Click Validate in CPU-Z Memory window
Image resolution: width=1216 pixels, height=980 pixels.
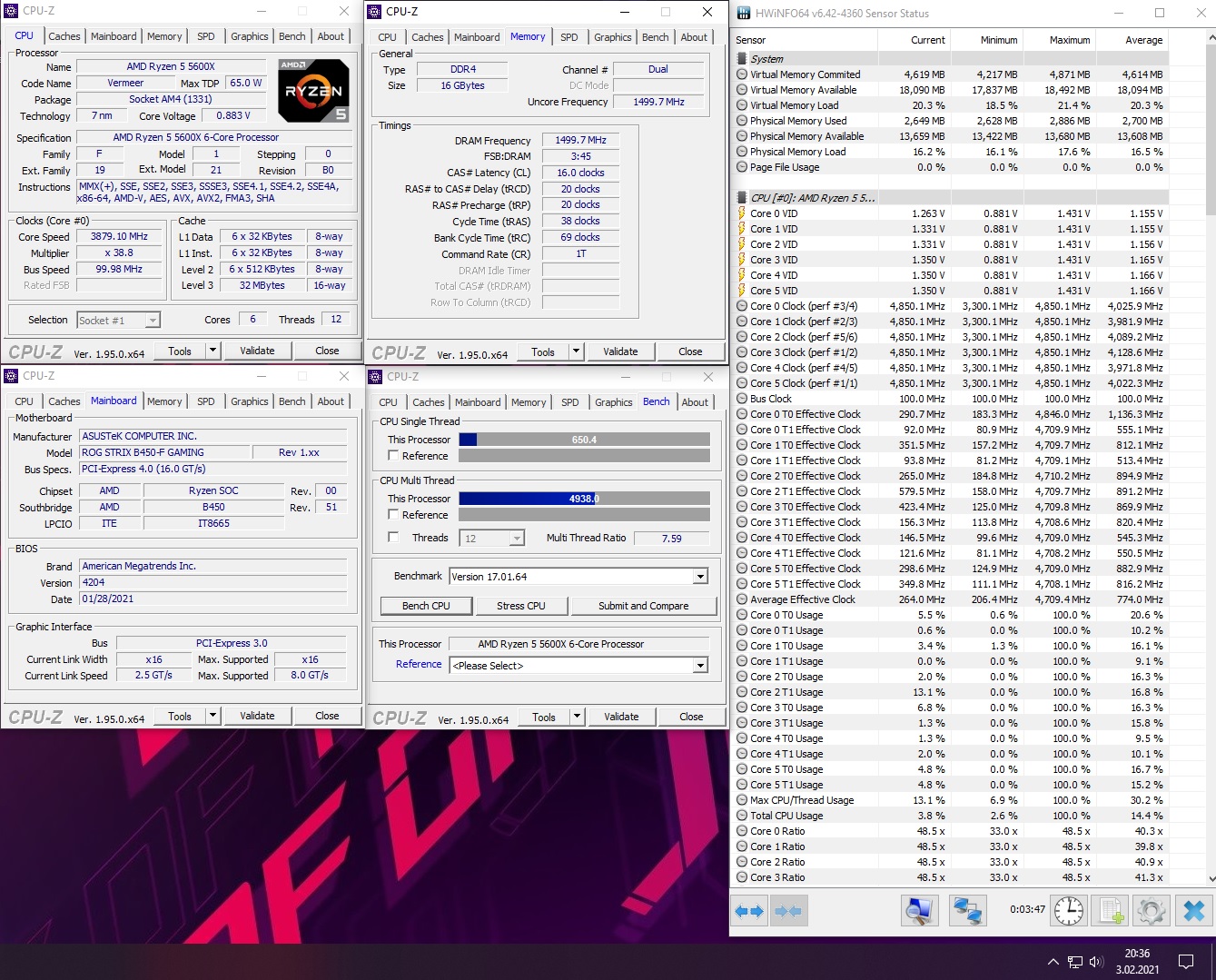(x=621, y=351)
